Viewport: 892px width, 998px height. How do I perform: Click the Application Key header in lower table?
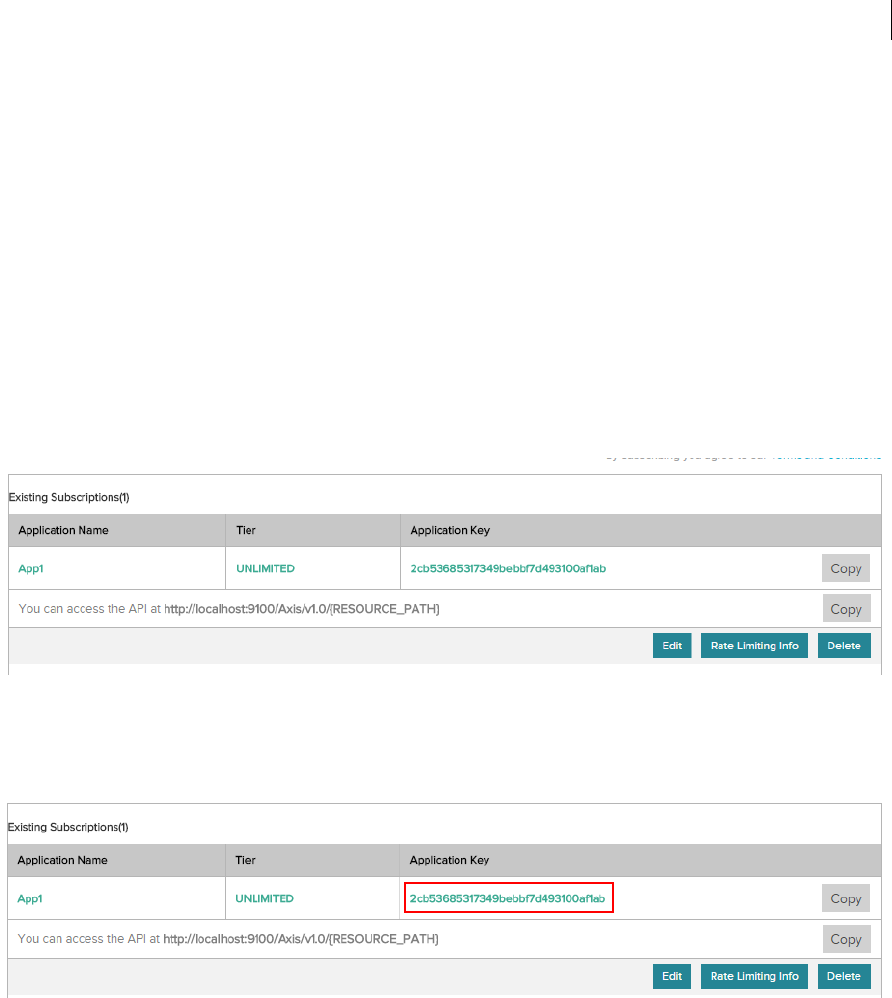449,861
